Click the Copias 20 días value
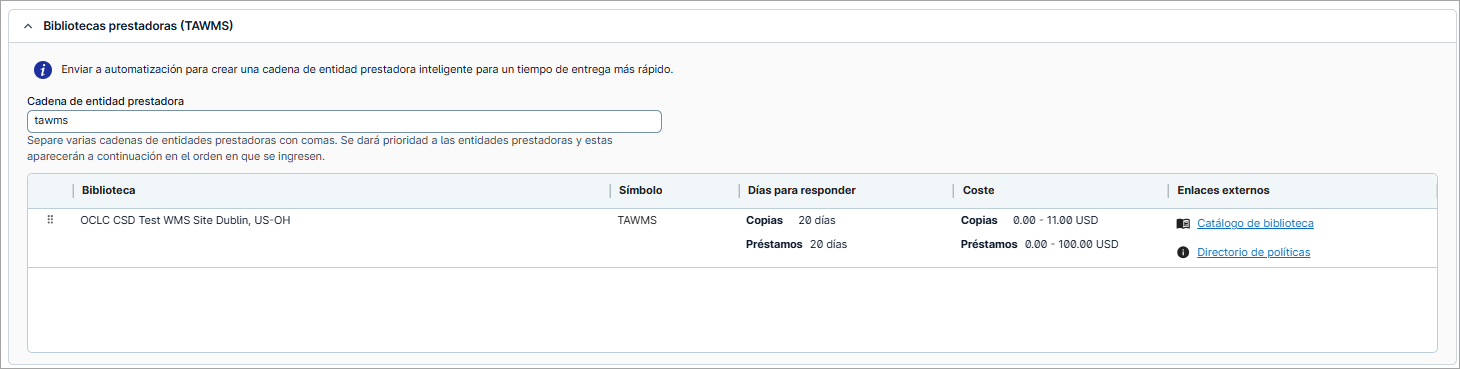 787,220
